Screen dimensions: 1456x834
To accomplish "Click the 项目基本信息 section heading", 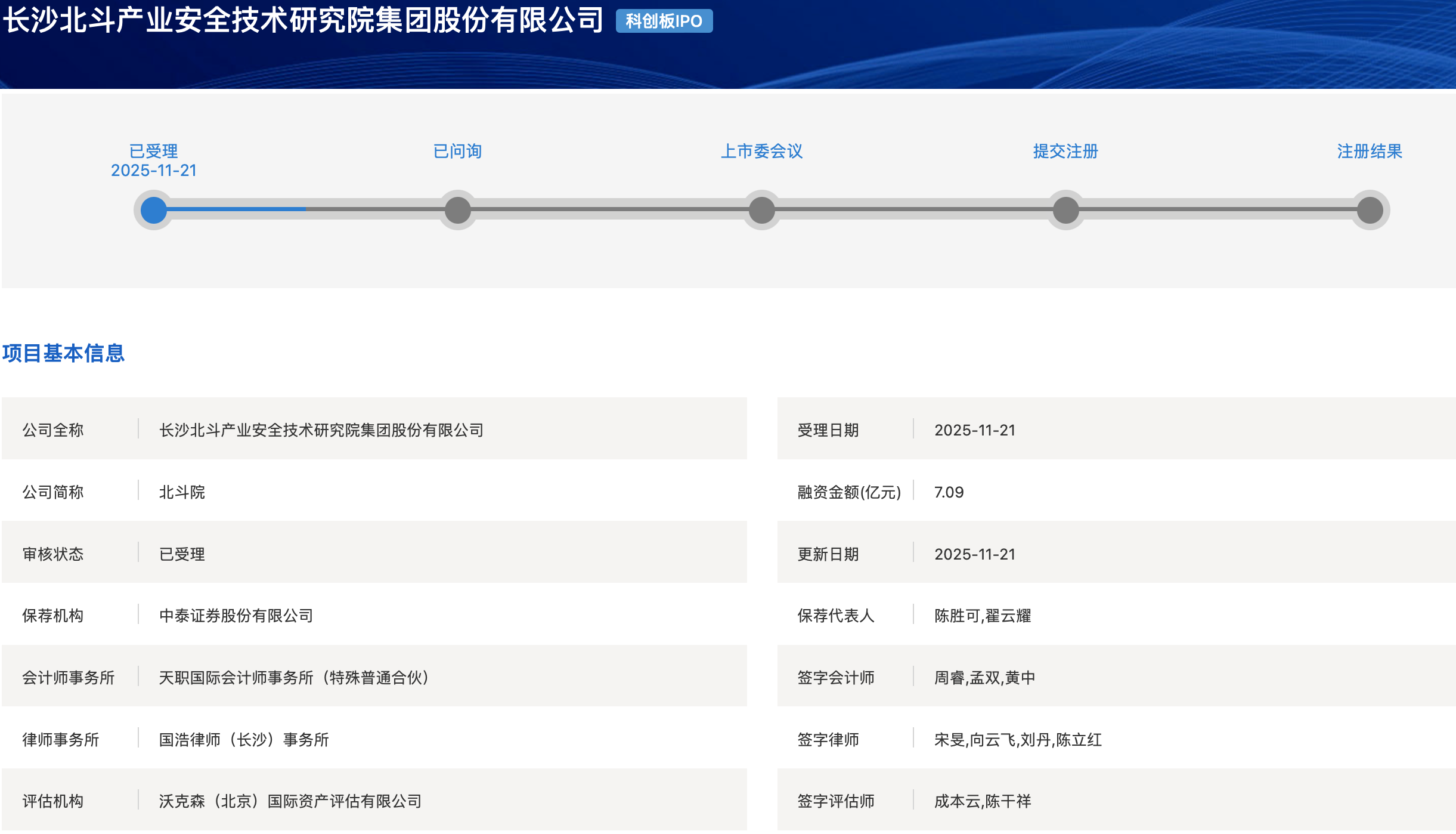I will pyautogui.click(x=64, y=353).
